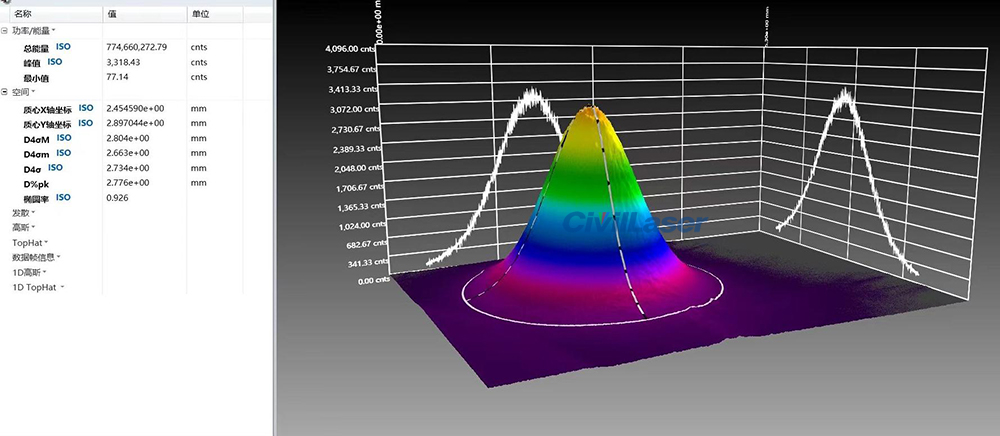The height and width of the screenshot is (436, 1000).
Task: Click the ISO badge next to 质心X轴坐标
Action: point(86,107)
